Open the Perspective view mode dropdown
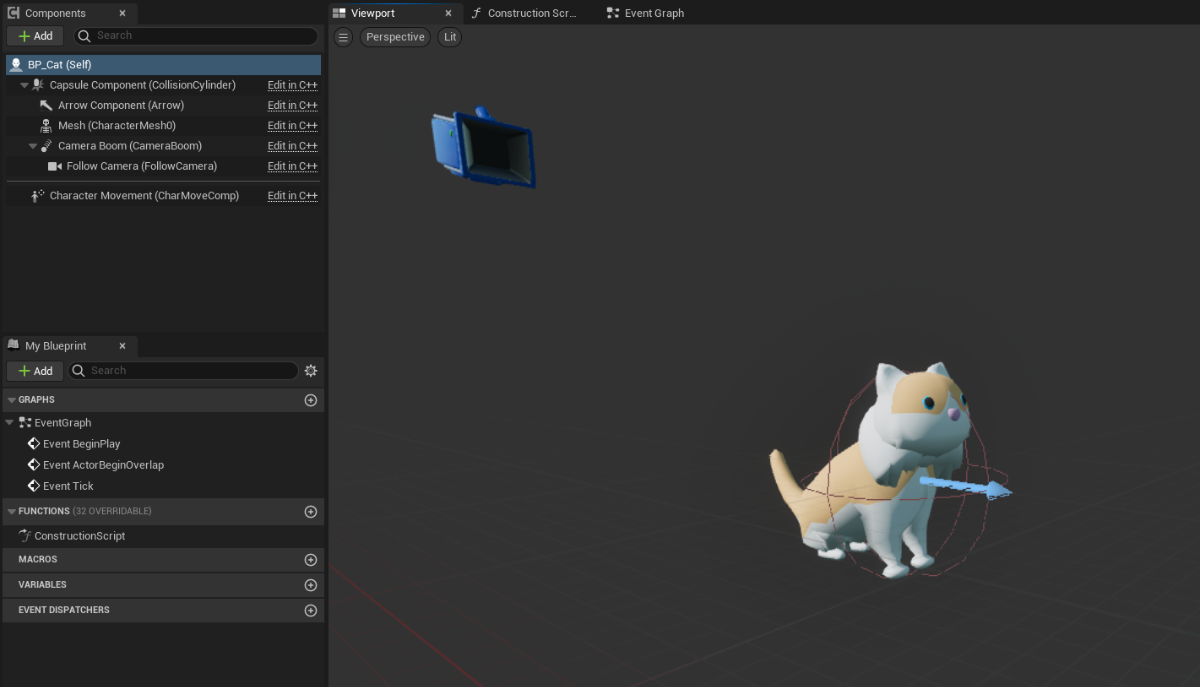Screen dimensions: 1200x687 point(395,37)
